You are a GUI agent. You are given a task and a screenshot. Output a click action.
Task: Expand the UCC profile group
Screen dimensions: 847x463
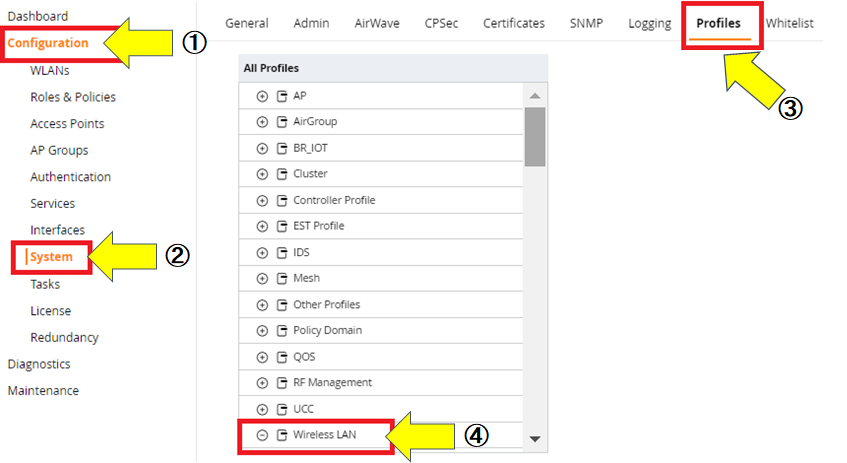click(262, 410)
